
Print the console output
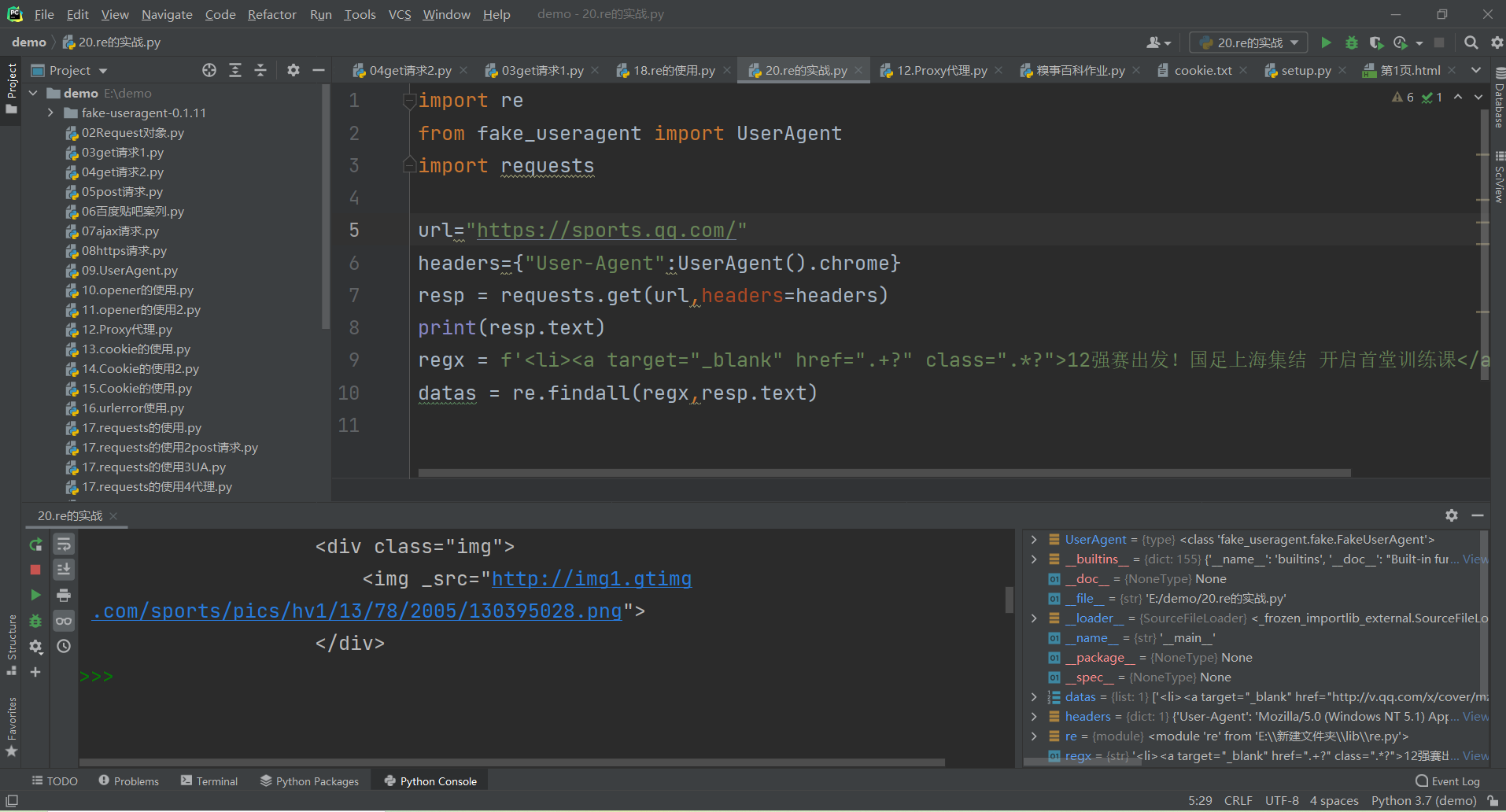point(64,595)
